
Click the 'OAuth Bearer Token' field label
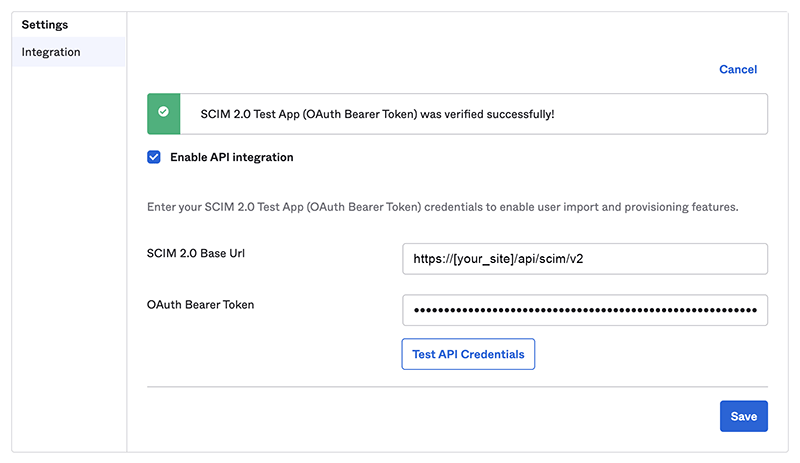click(200, 304)
